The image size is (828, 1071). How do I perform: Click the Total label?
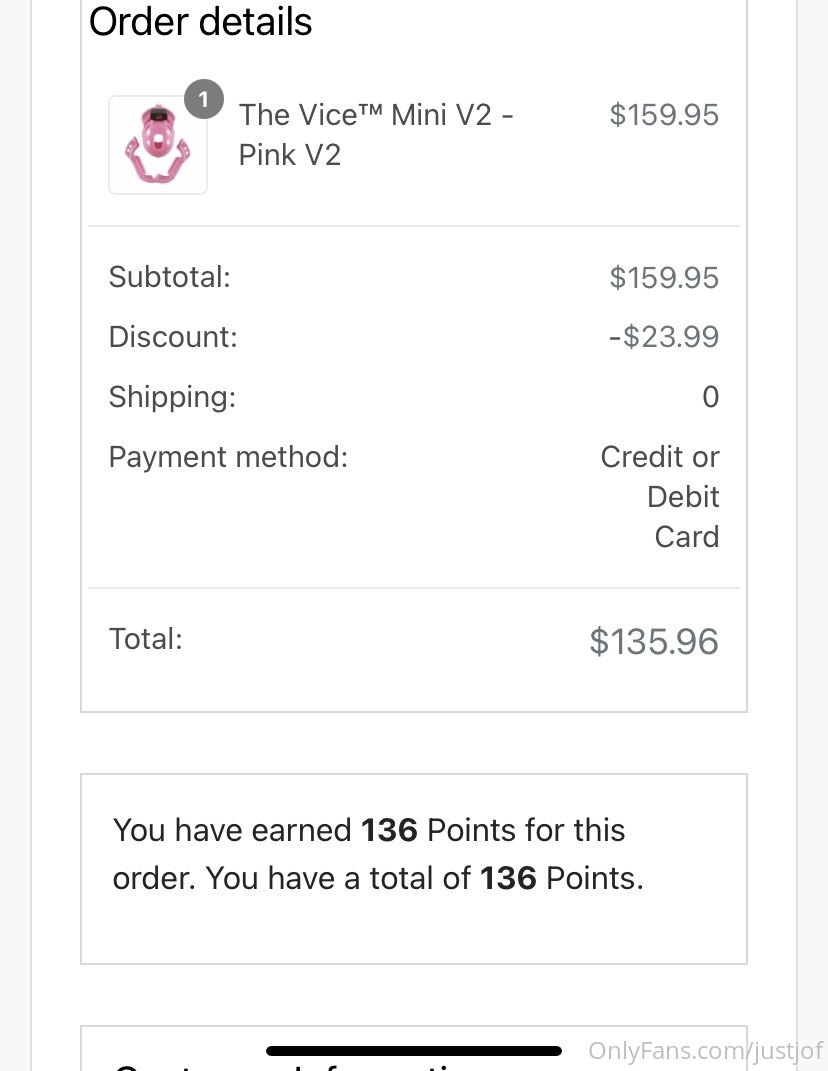(x=145, y=639)
